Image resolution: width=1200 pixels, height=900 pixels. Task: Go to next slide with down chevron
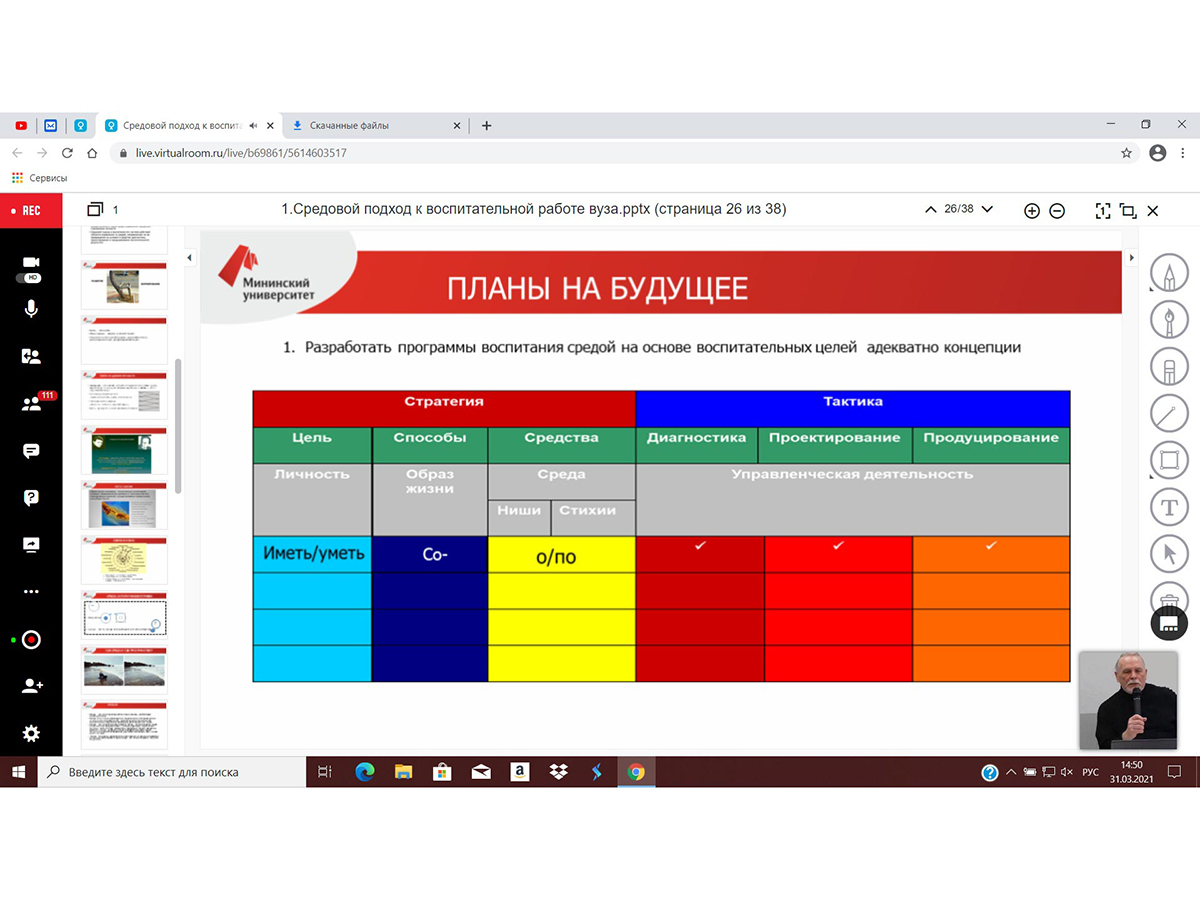point(988,209)
